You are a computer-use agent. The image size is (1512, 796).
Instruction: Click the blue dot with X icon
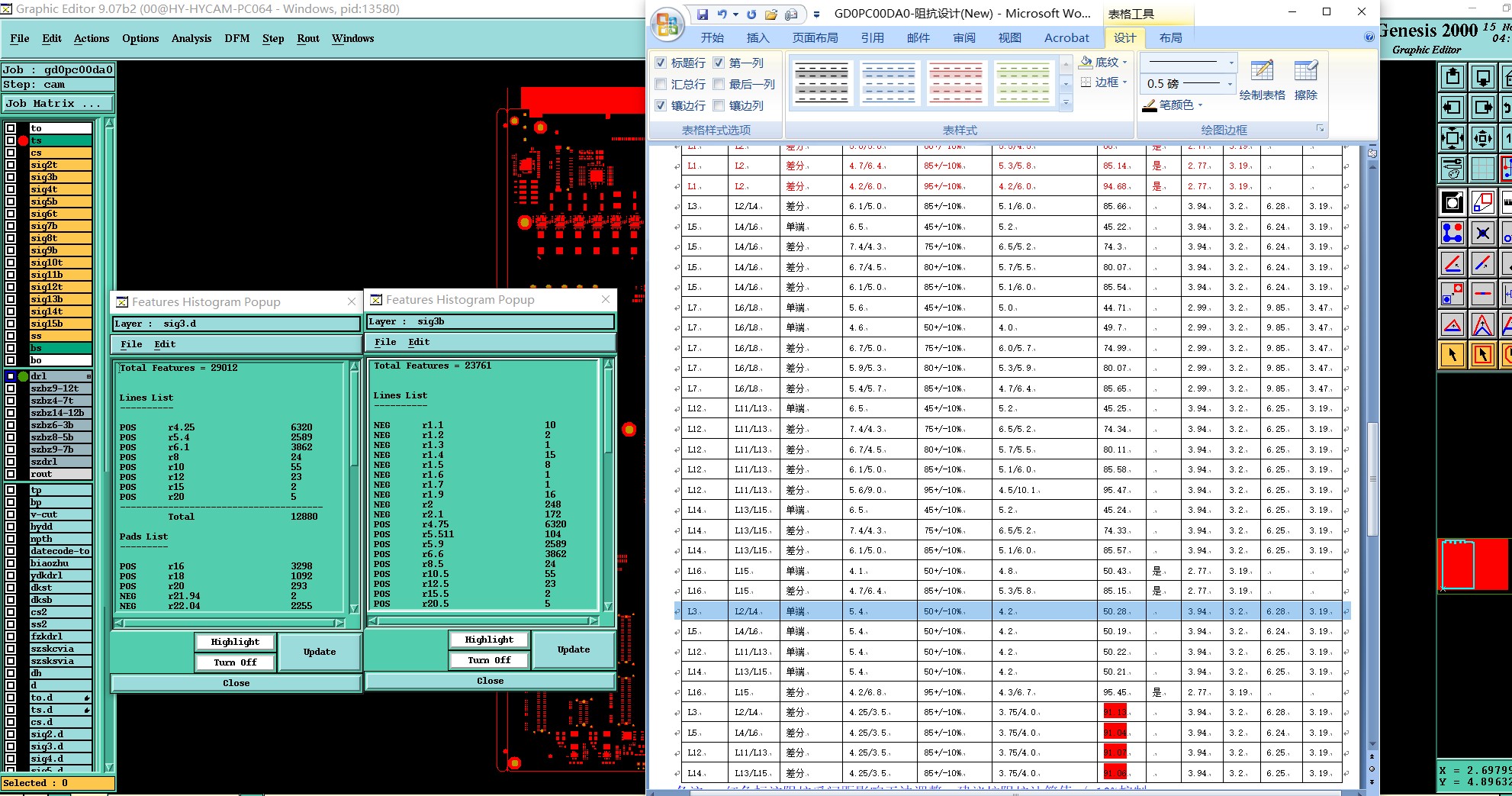[x=1482, y=233]
